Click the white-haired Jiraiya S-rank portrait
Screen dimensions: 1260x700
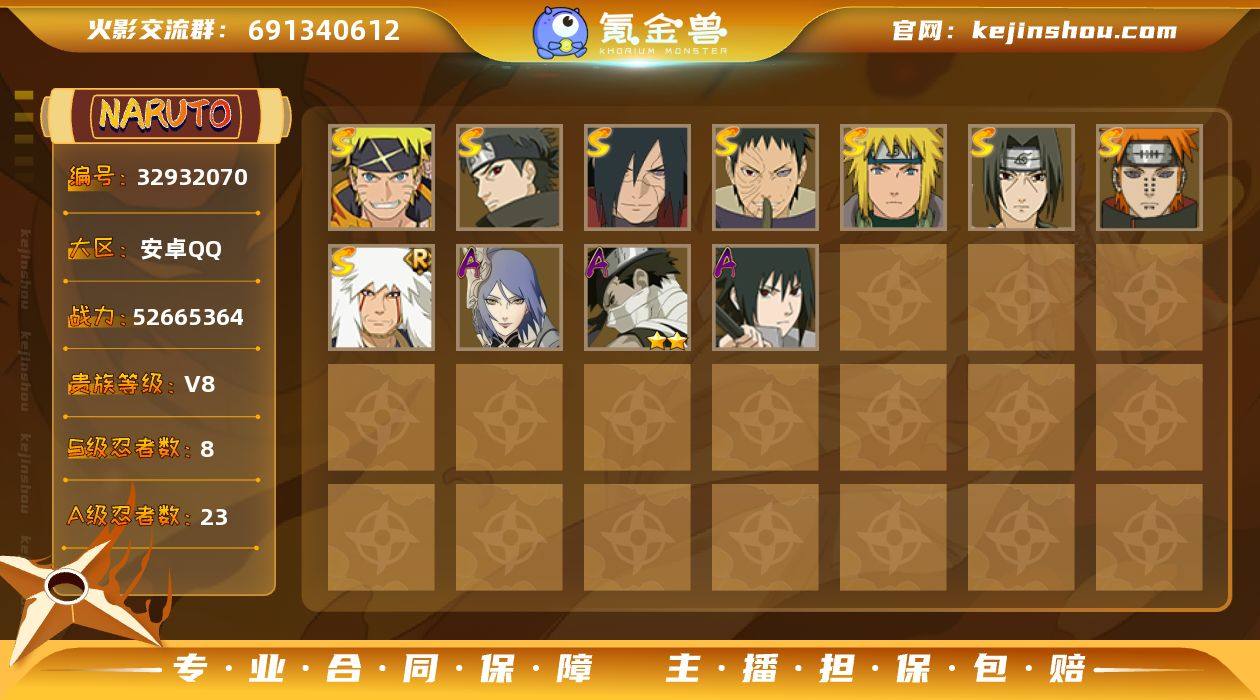pos(381,297)
